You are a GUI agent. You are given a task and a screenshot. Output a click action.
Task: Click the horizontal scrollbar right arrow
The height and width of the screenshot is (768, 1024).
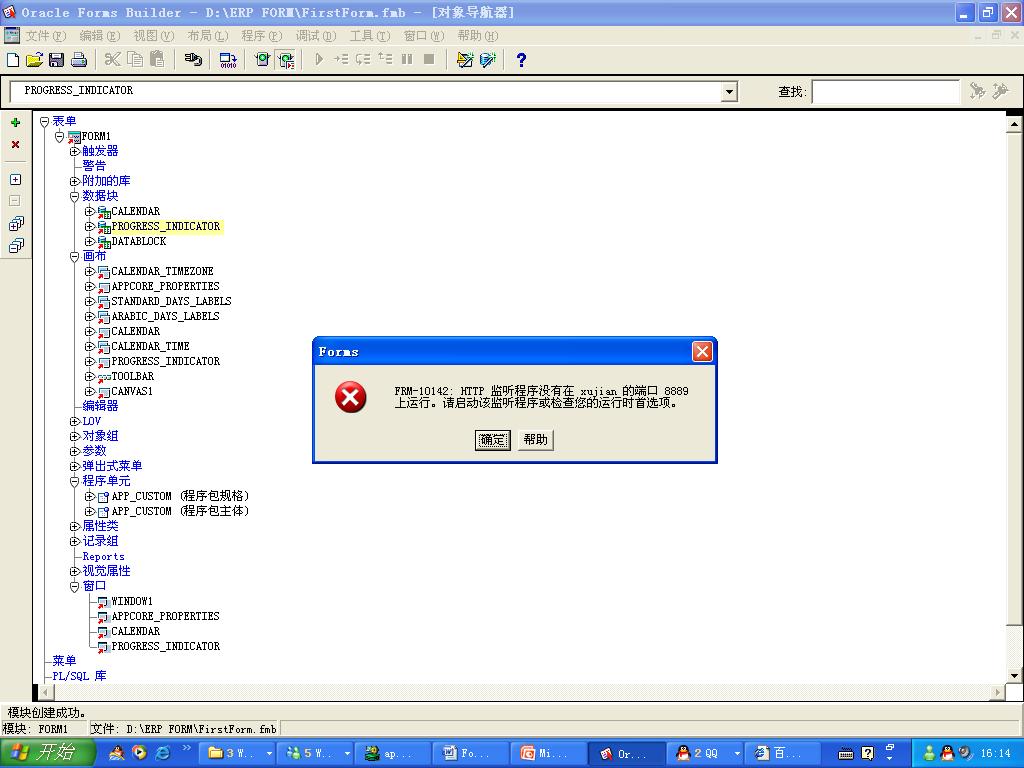point(998,692)
